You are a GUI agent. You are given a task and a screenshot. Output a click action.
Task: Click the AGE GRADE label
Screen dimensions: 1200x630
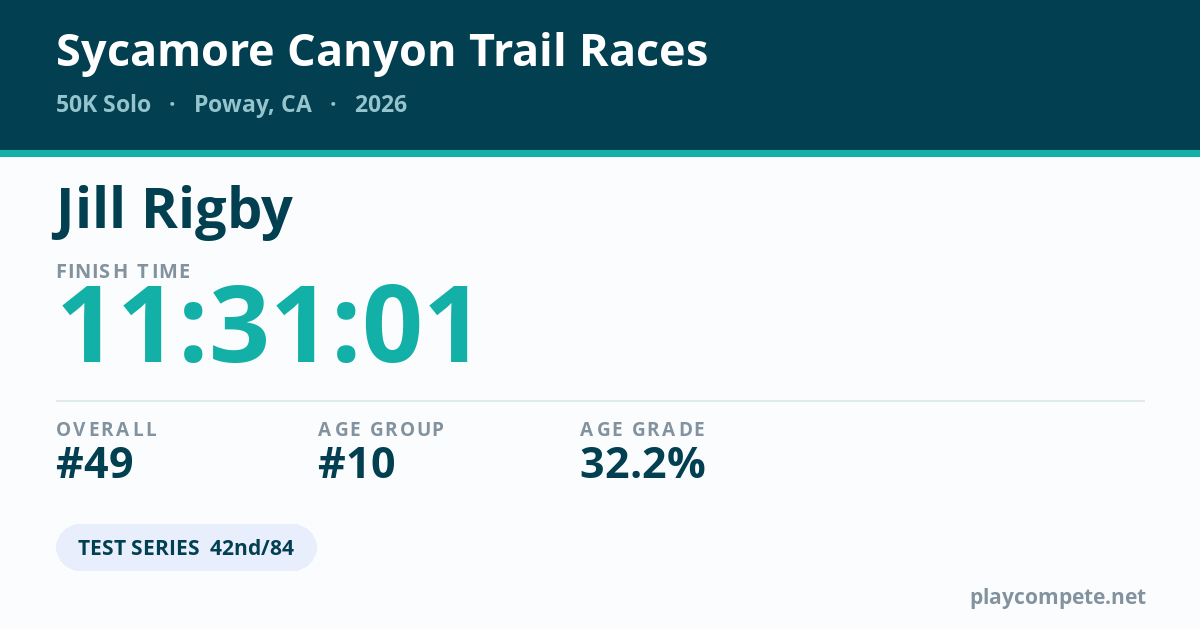point(643,429)
